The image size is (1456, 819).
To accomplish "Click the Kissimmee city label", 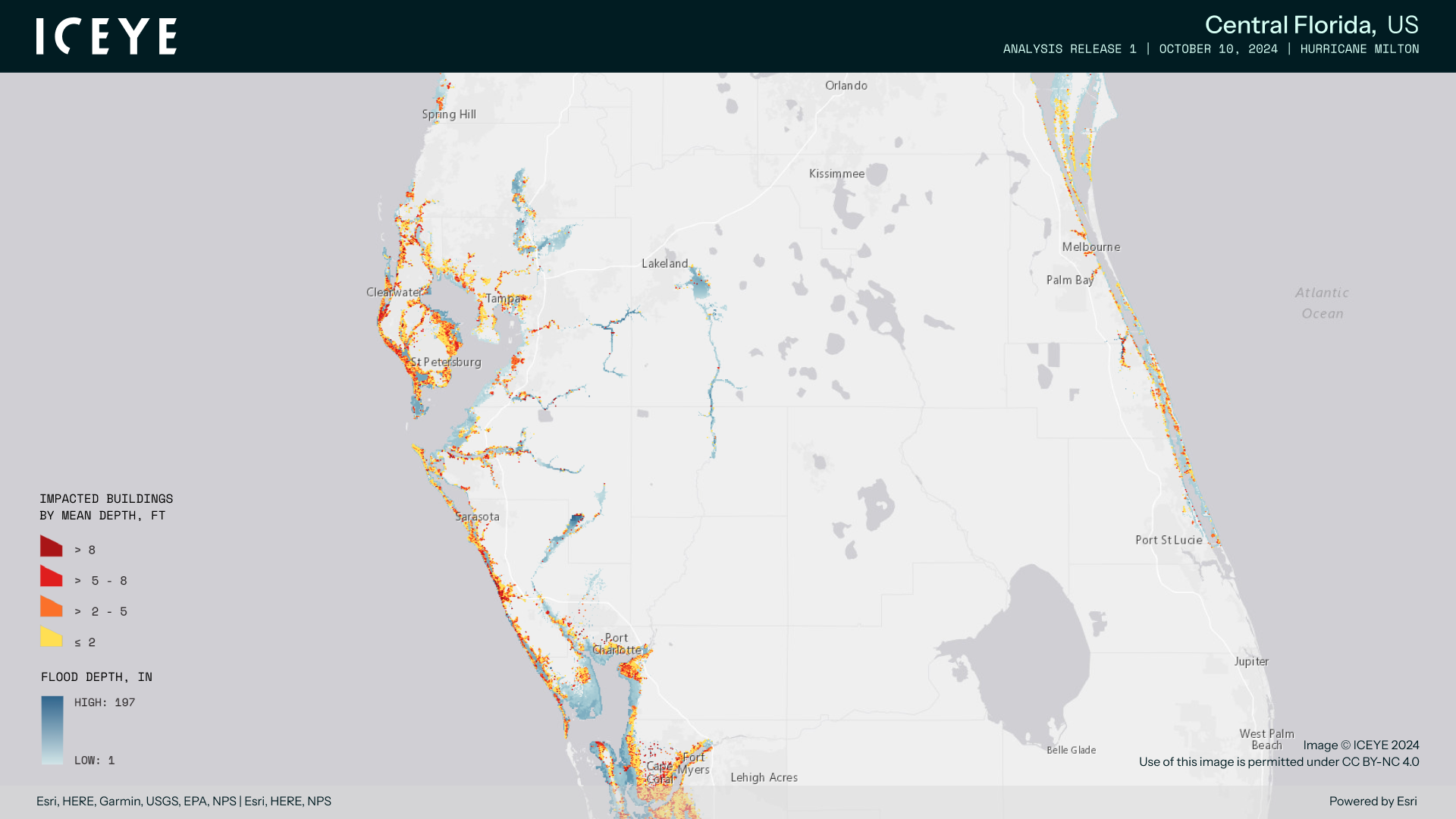I will 836,174.
